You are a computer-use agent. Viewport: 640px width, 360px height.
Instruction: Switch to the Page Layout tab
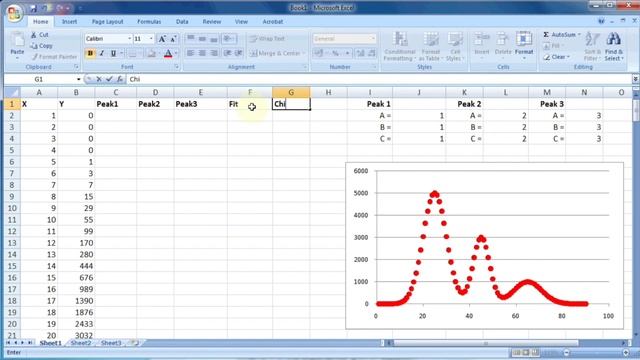point(107,22)
